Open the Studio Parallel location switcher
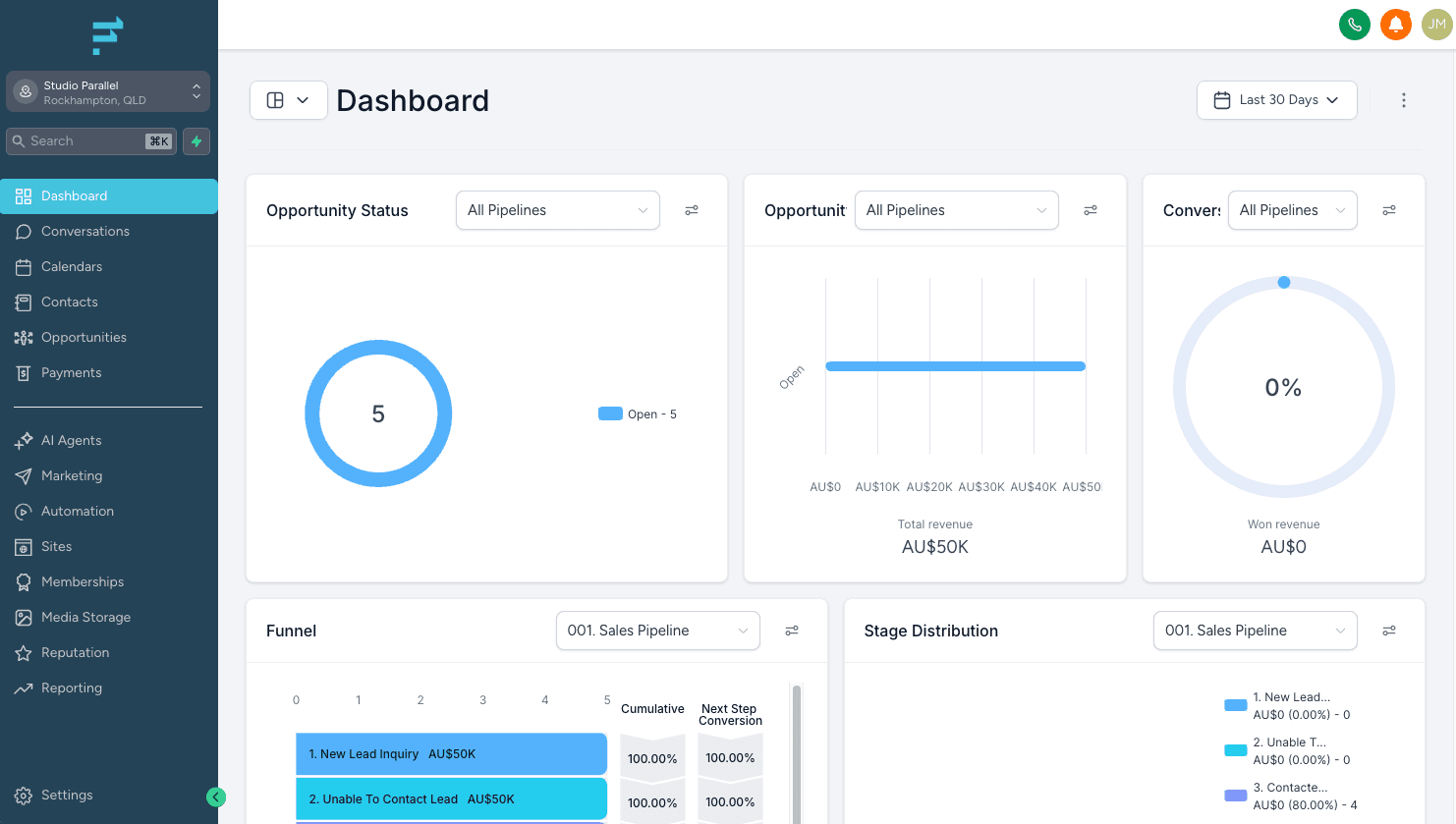 (x=108, y=91)
